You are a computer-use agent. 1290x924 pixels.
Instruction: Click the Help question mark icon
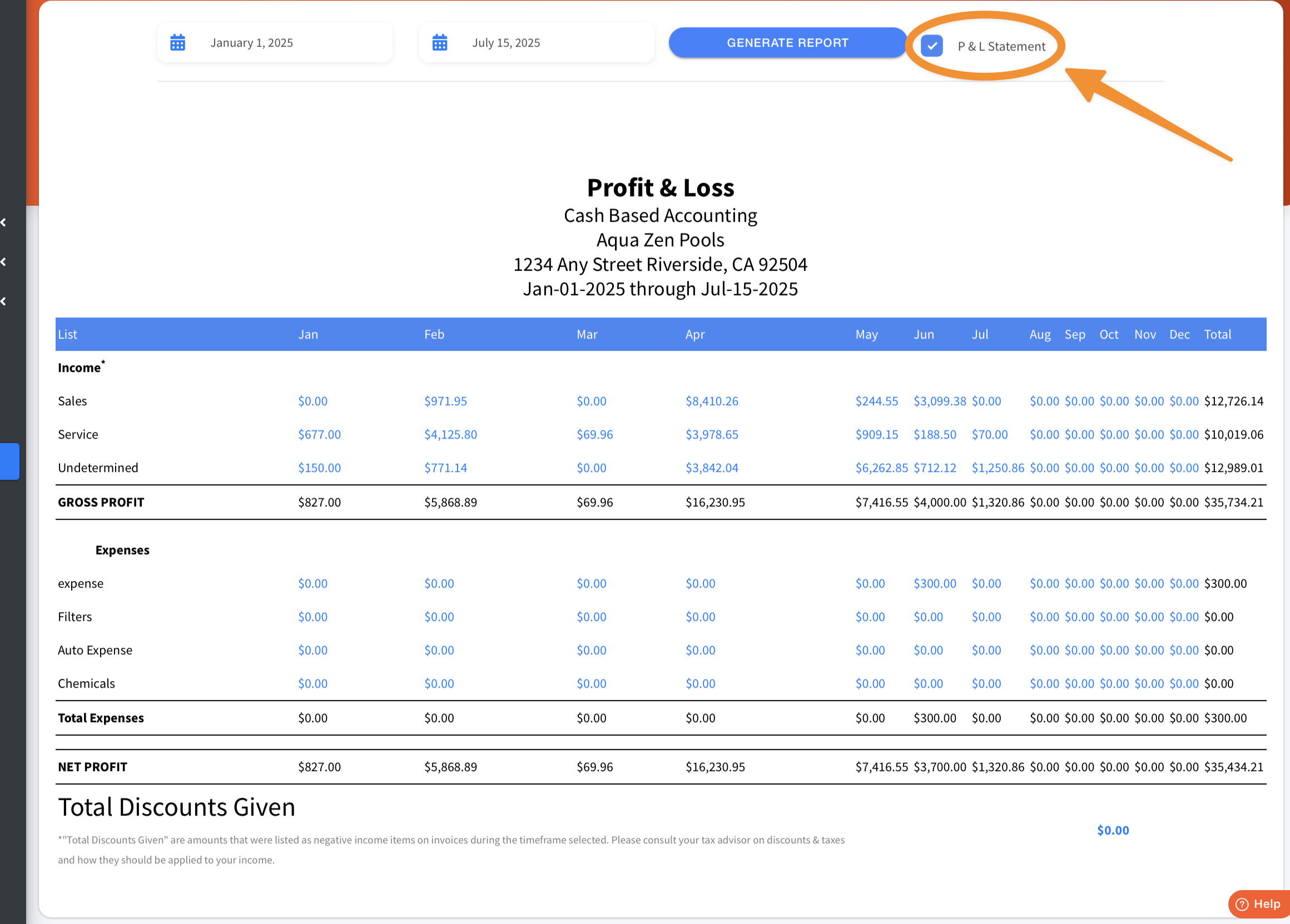tap(1242, 904)
